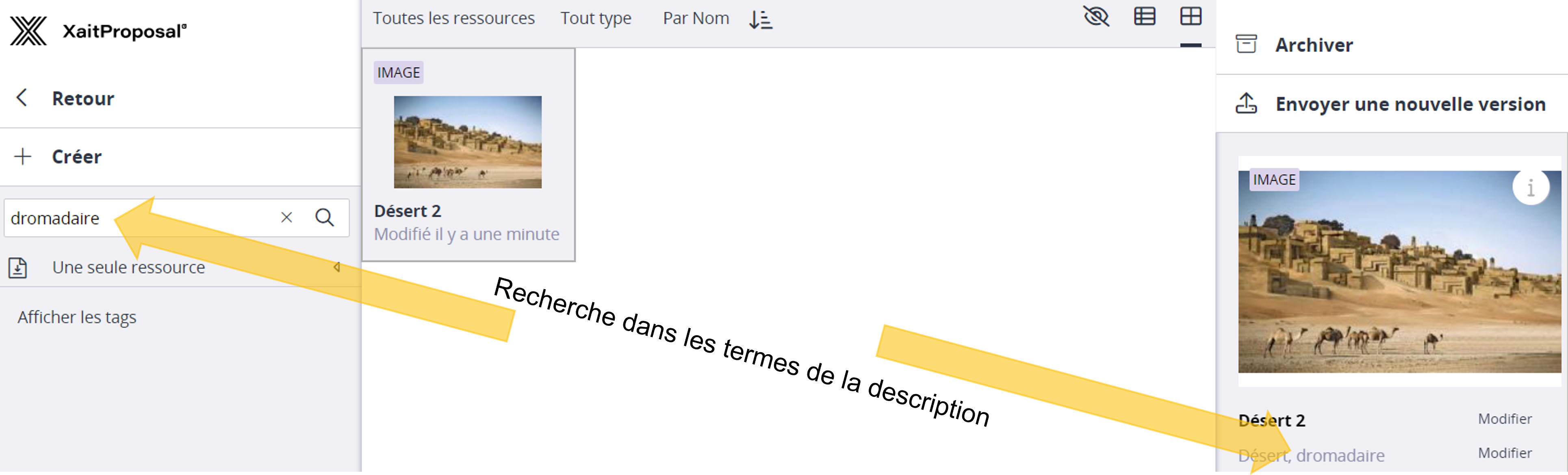Click the Retour back arrow icon
The height and width of the screenshot is (475, 1568).
(22, 98)
